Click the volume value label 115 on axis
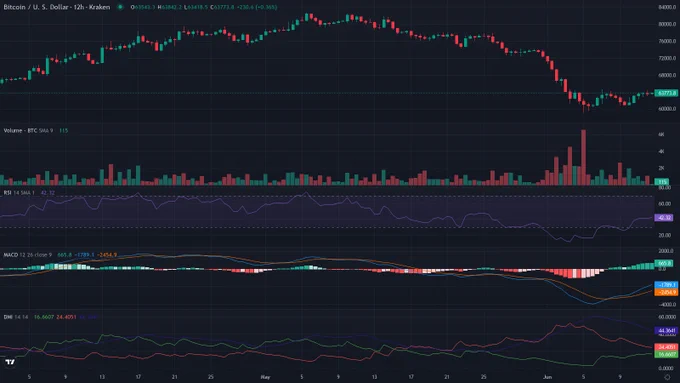 (662, 182)
